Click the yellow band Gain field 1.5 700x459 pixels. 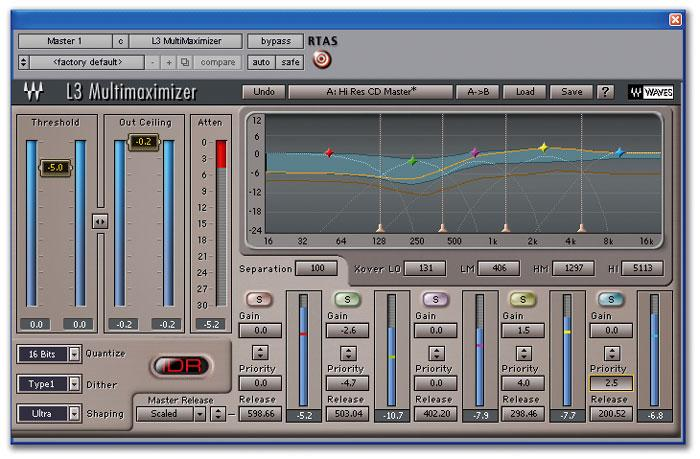click(523, 331)
